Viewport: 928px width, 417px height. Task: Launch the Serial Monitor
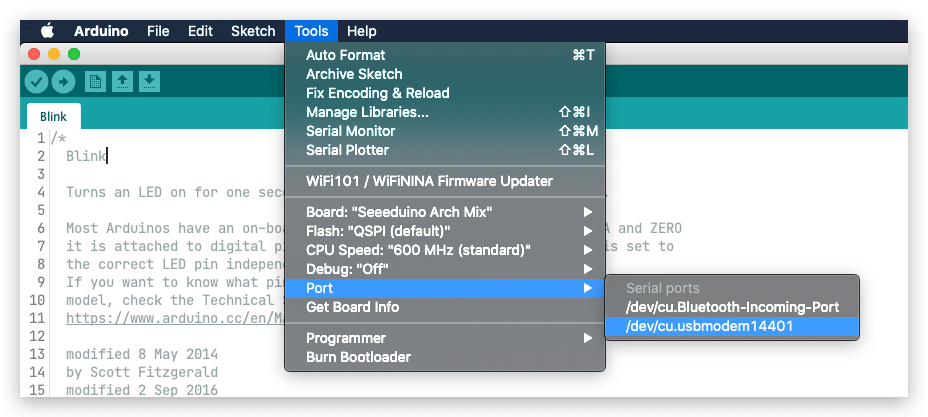click(x=445, y=131)
